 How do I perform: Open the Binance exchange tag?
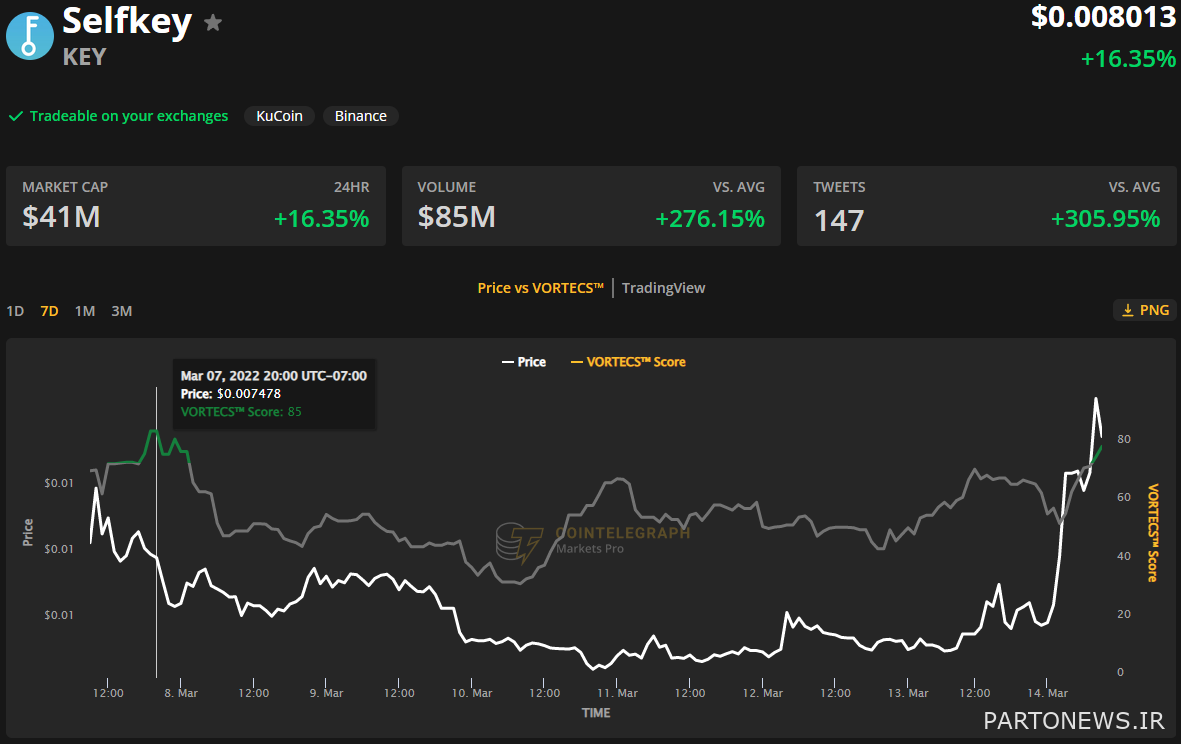361,116
